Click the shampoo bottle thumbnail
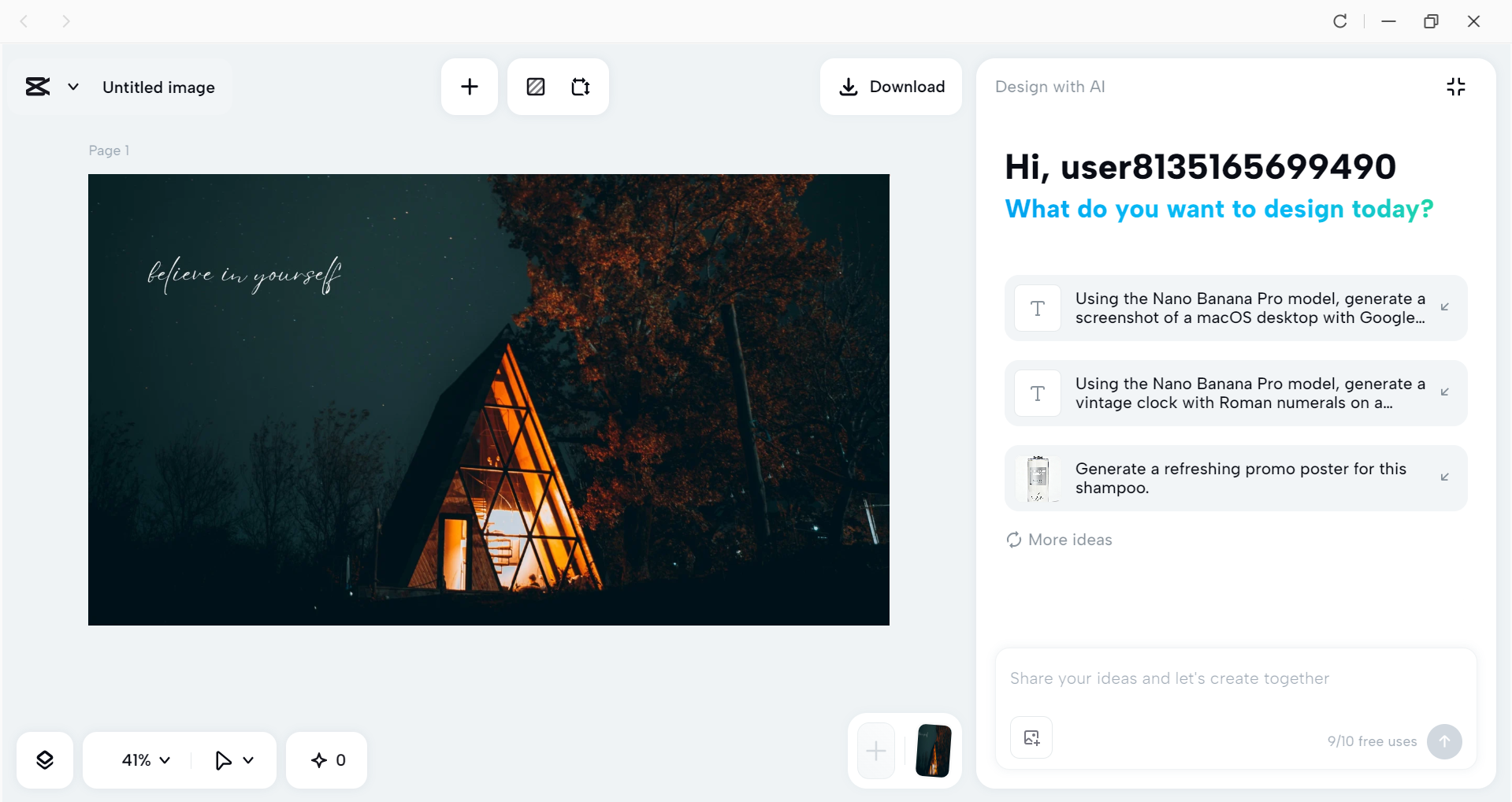 (1038, 478)
